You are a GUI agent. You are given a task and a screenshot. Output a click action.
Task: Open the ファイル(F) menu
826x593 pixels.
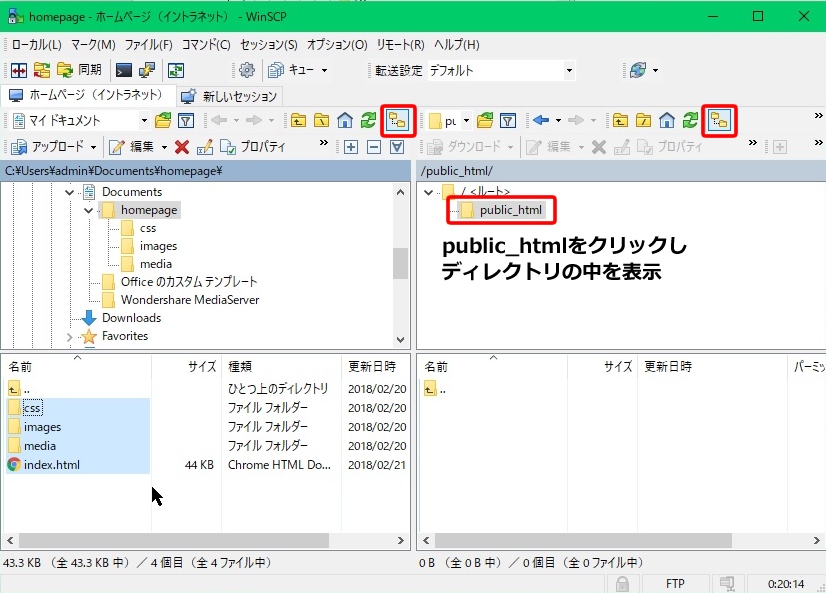[149, 45]
